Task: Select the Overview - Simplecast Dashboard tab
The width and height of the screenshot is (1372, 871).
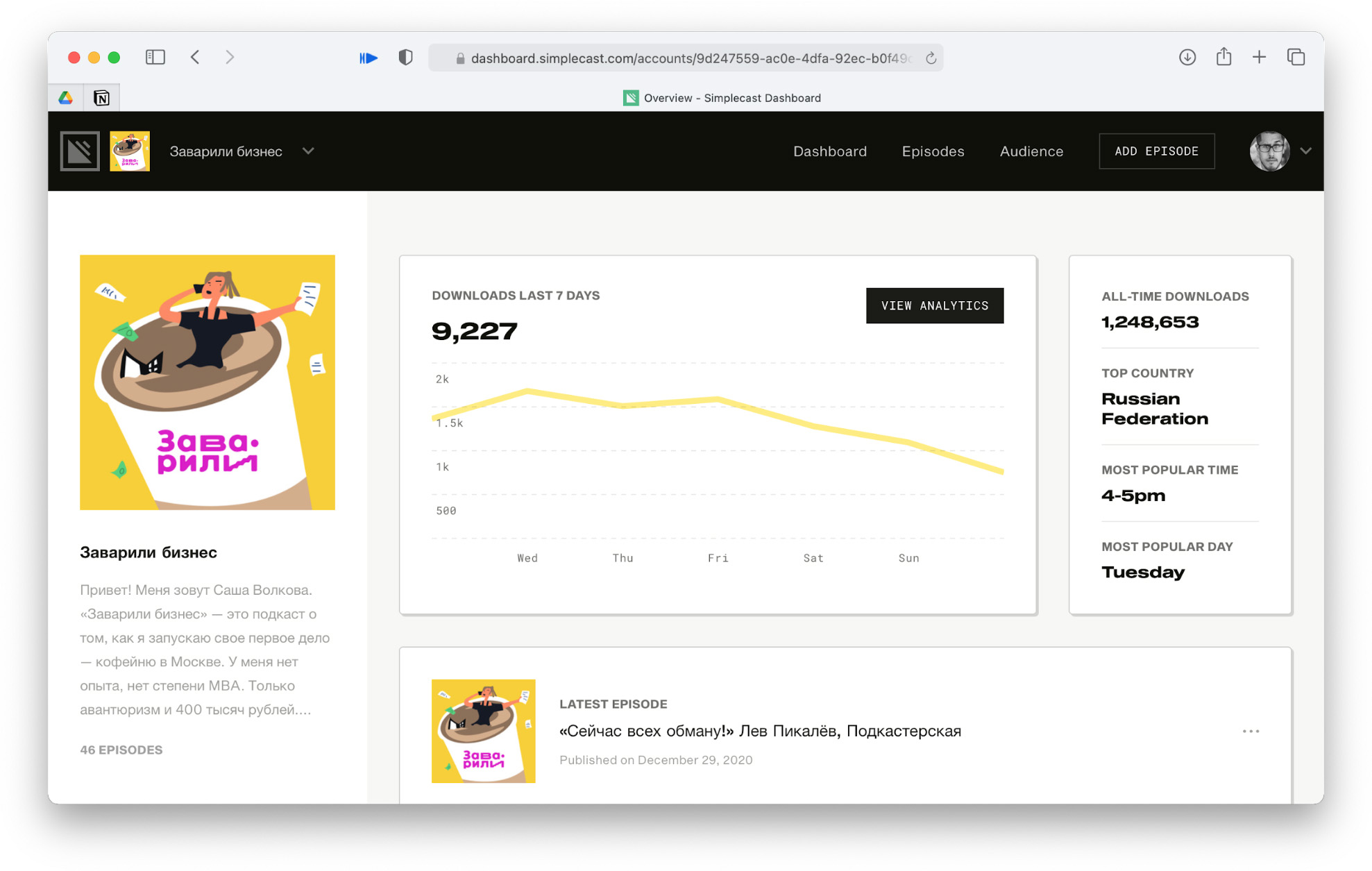Action: [x=722, y=98]
